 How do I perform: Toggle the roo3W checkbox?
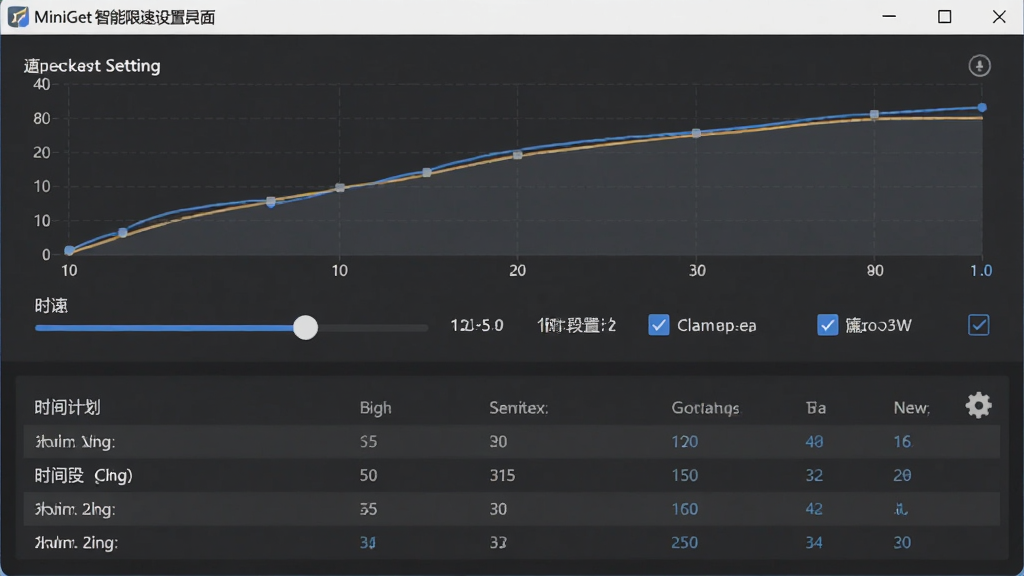pyautogui.click(x=827, y=325)
